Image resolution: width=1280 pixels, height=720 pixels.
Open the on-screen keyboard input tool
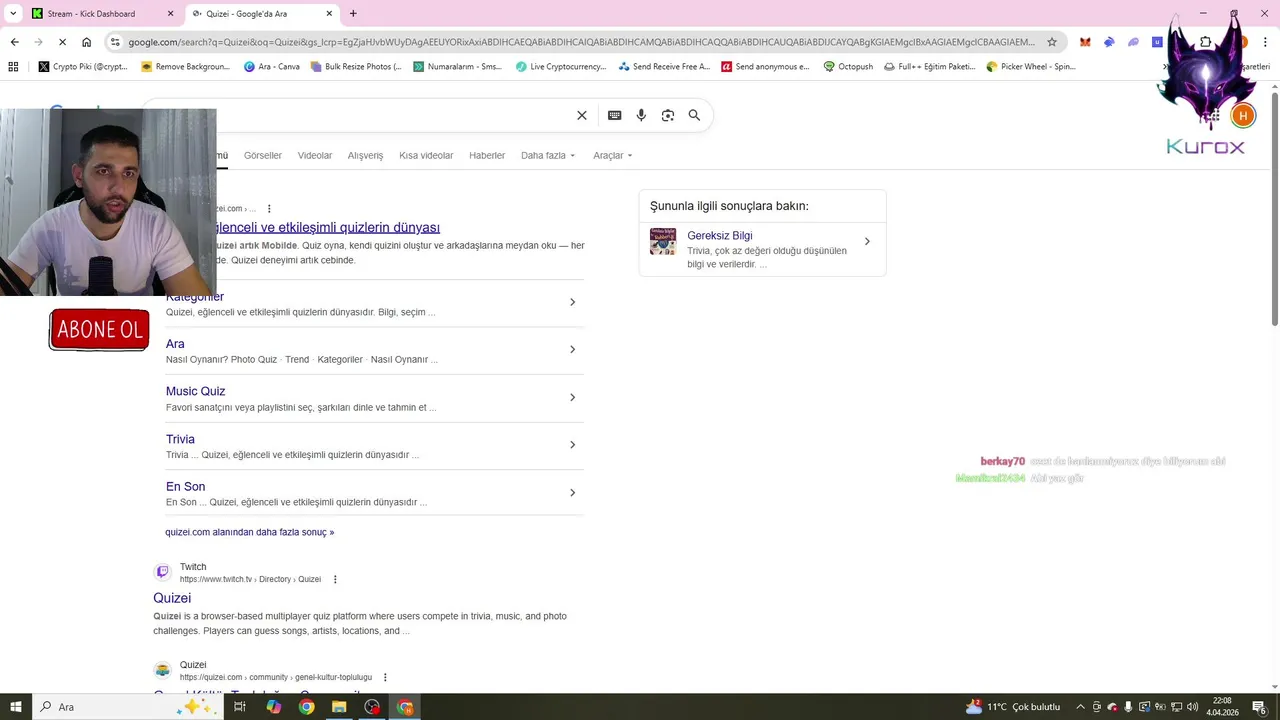tap(615, 115)
